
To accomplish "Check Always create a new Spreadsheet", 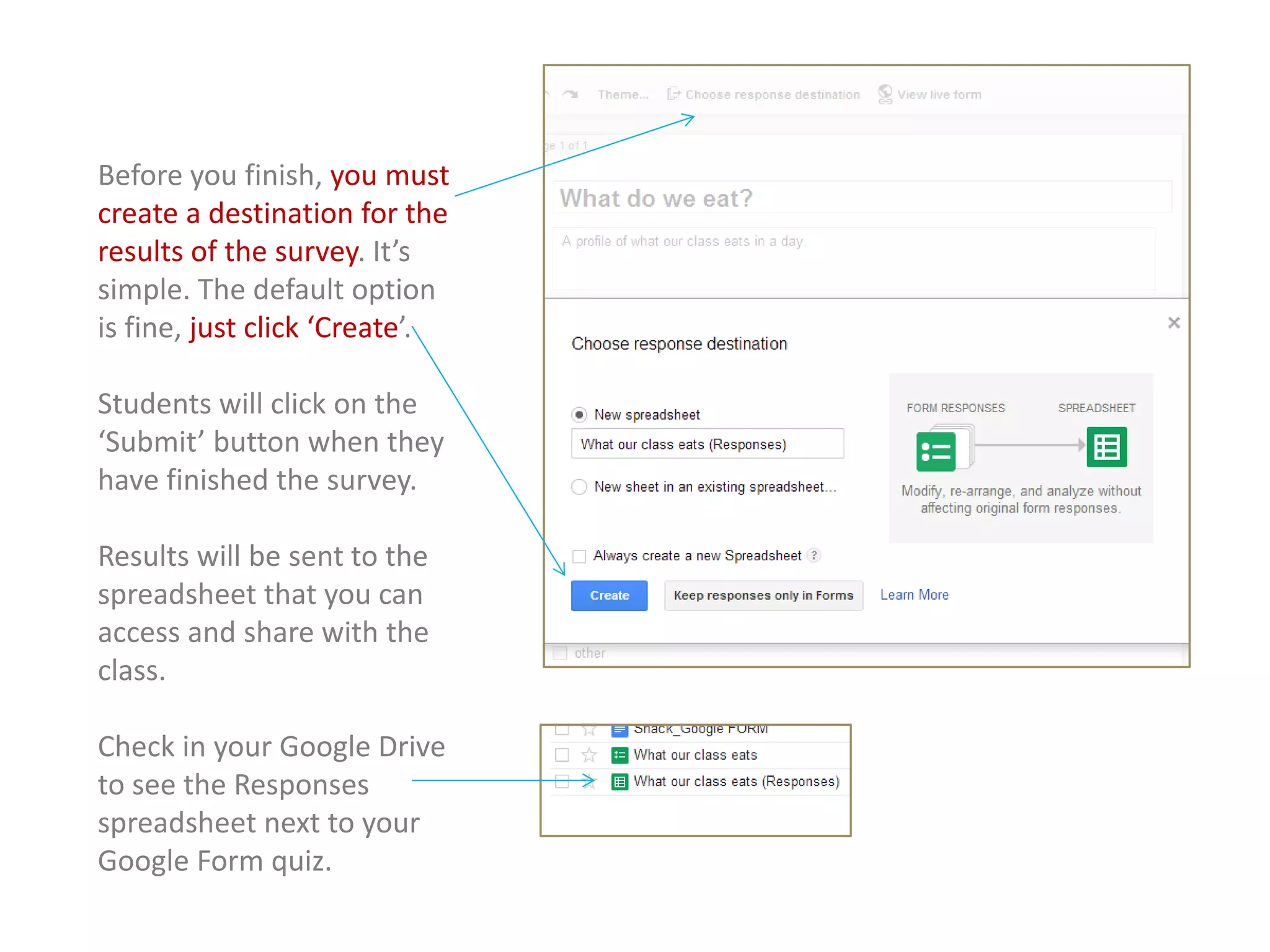I will 579,556.
